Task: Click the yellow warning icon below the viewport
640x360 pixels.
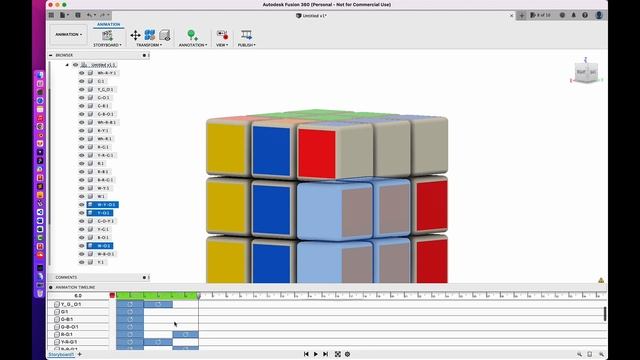Action: click(601, 280)
